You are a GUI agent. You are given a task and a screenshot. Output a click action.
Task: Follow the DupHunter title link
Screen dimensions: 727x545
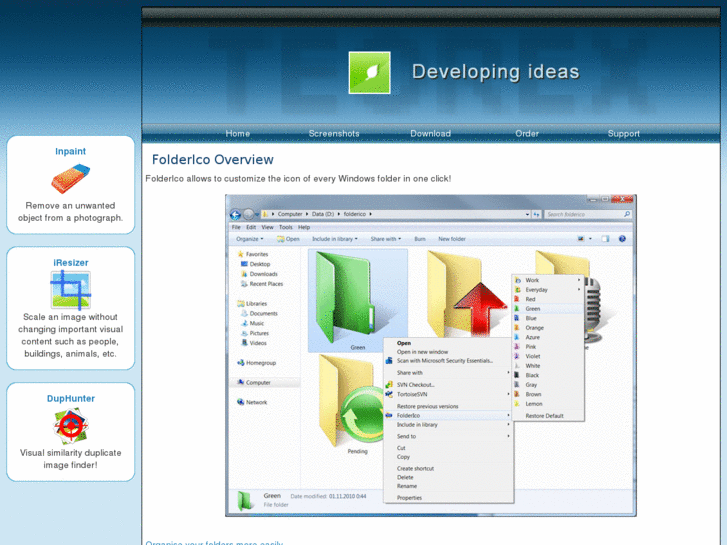point(70,398)
